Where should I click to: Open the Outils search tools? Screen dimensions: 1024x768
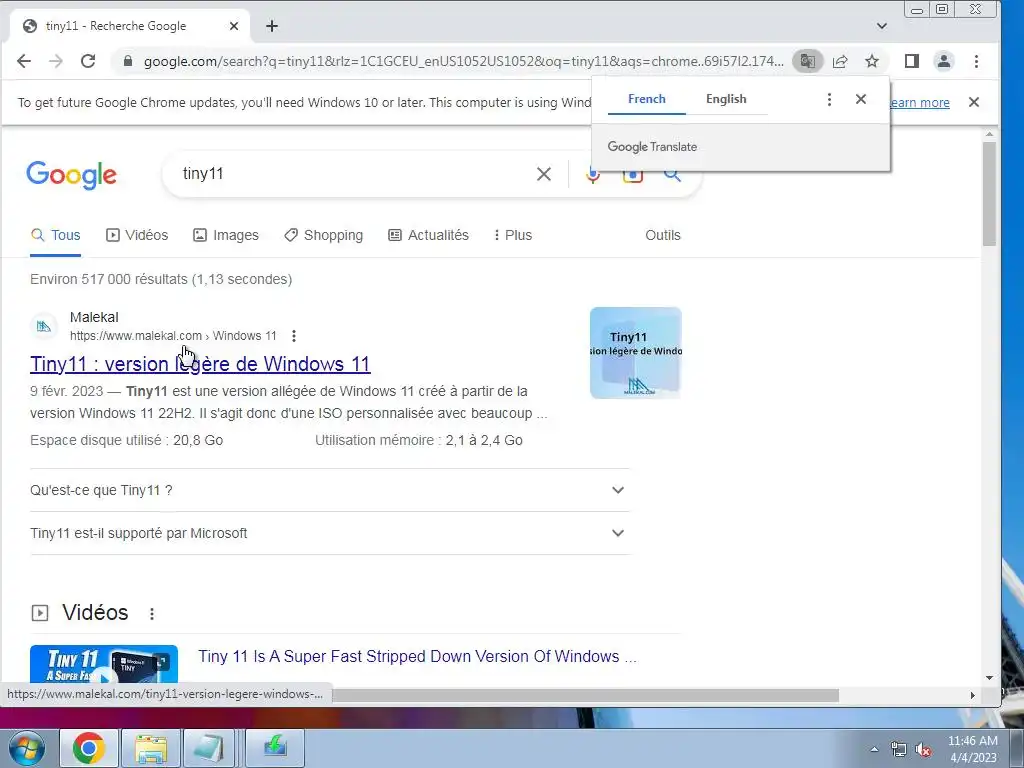tap(662, 235)
